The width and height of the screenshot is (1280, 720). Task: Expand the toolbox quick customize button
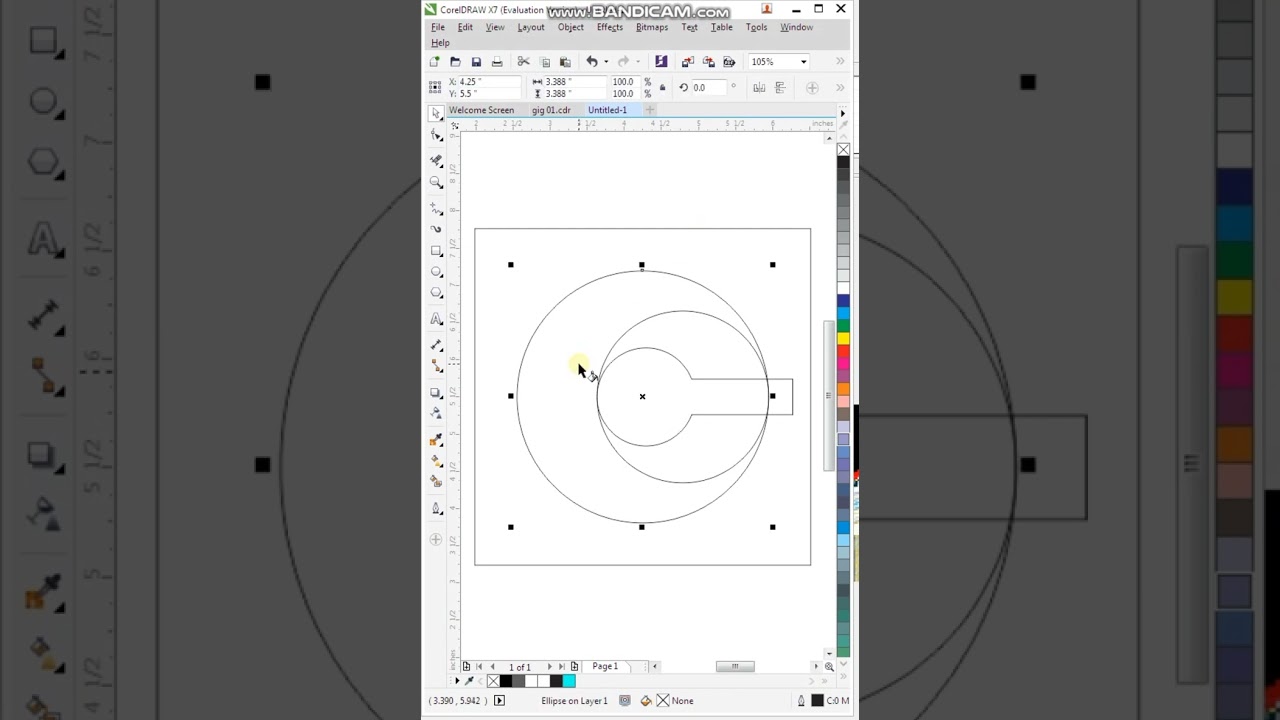click(435, 540)
